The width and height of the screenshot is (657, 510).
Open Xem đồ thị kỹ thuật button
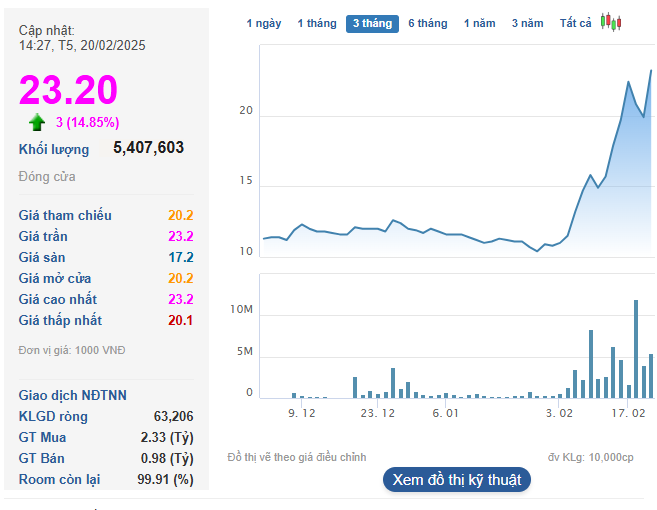coord(457,480)
